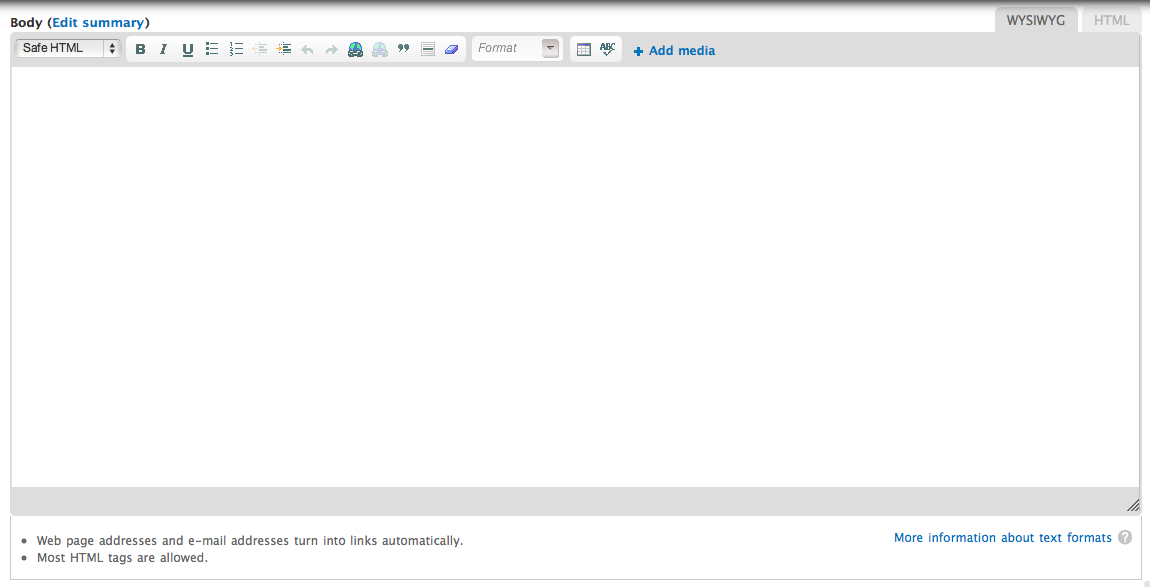Select the WYSIWYG editor tab
The width and height of the screenshot is (1150, 587).
point(1036,20)
